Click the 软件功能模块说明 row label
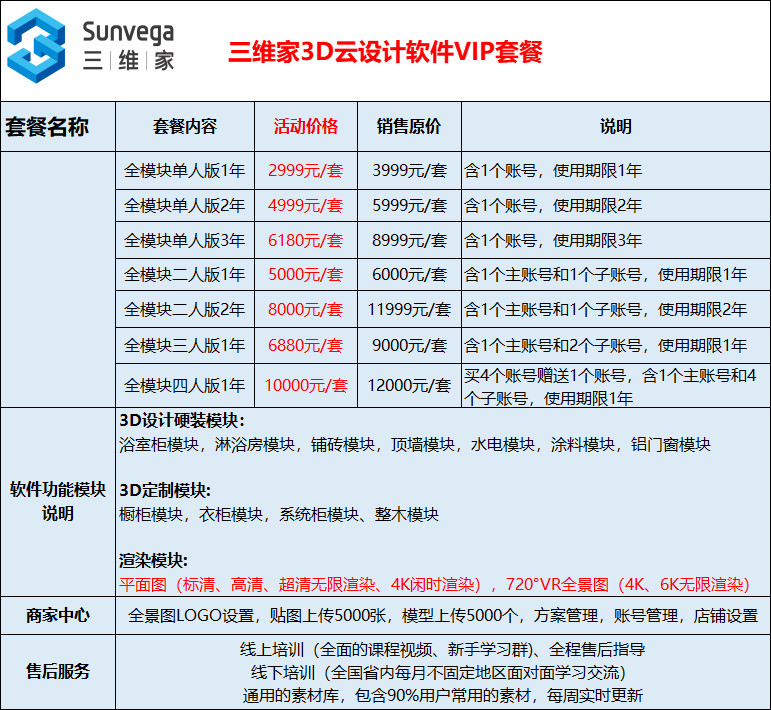 58,502
